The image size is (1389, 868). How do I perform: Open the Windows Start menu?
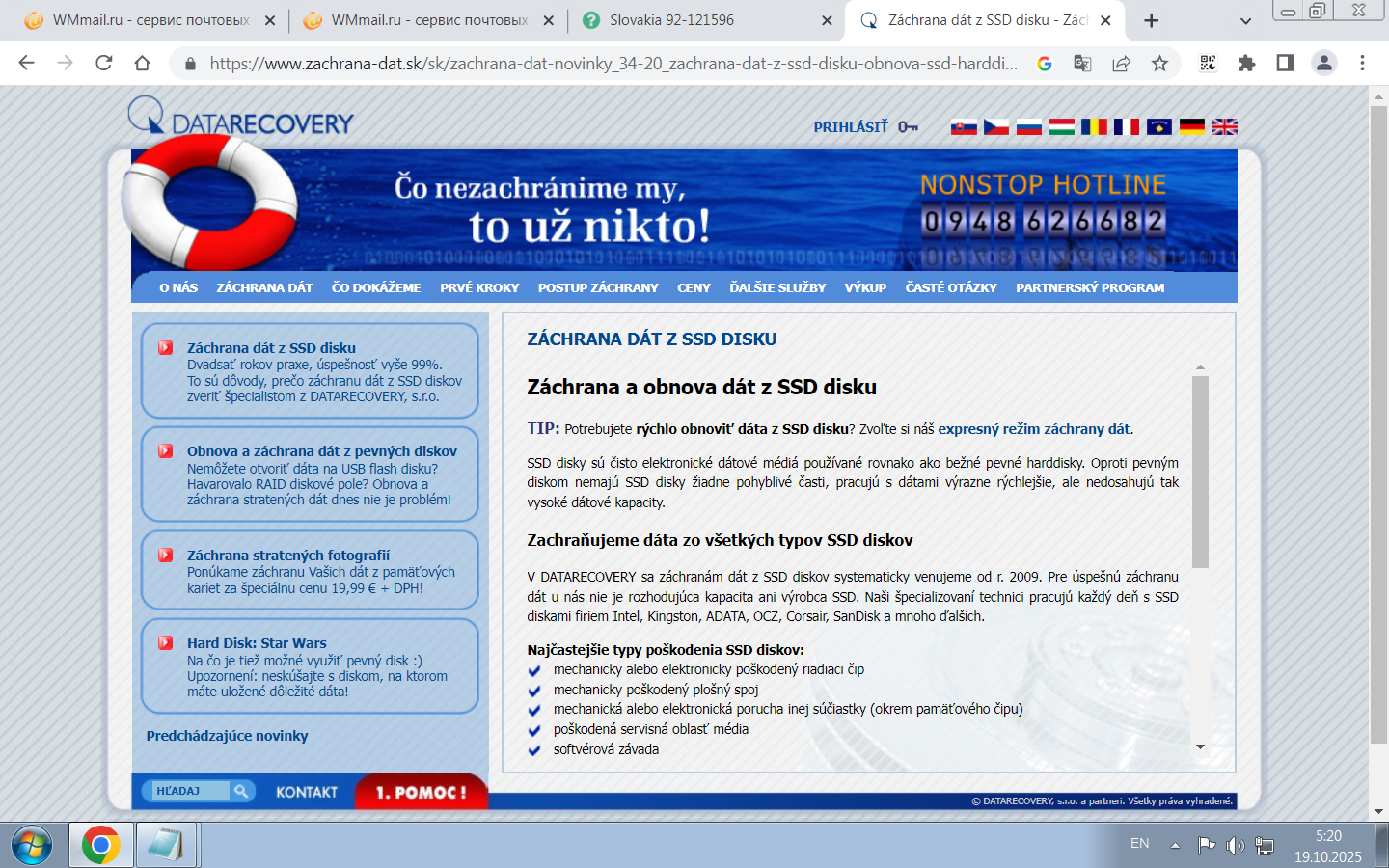click(x=32, y=846)
